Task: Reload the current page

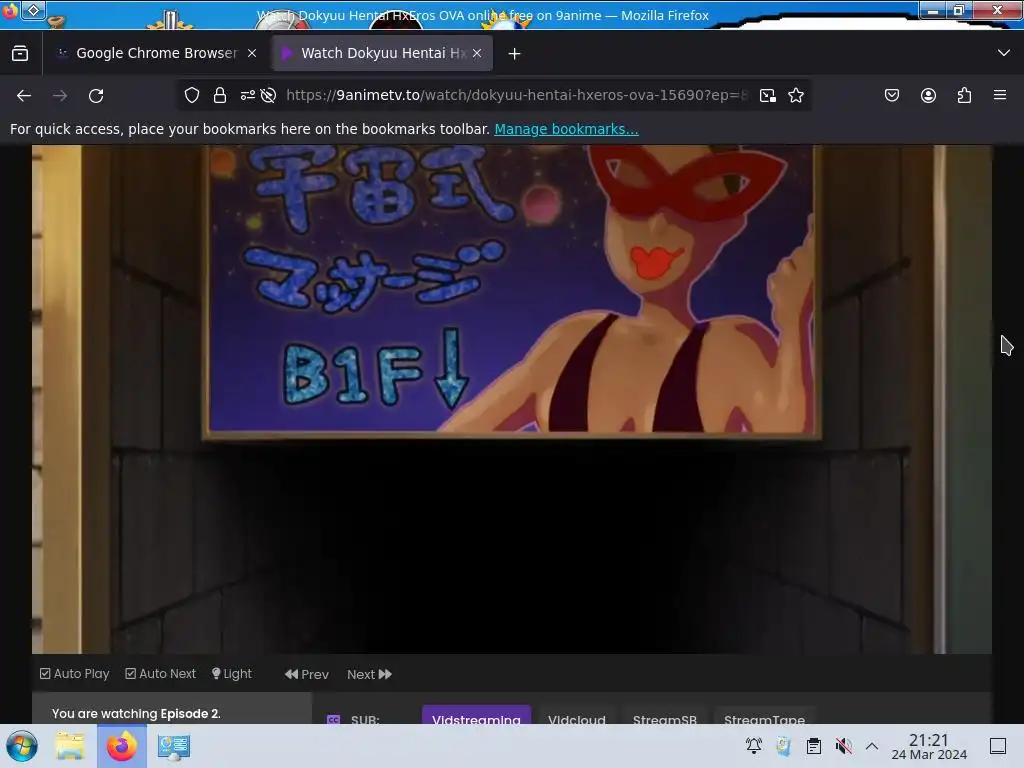Action: (96, 96)
